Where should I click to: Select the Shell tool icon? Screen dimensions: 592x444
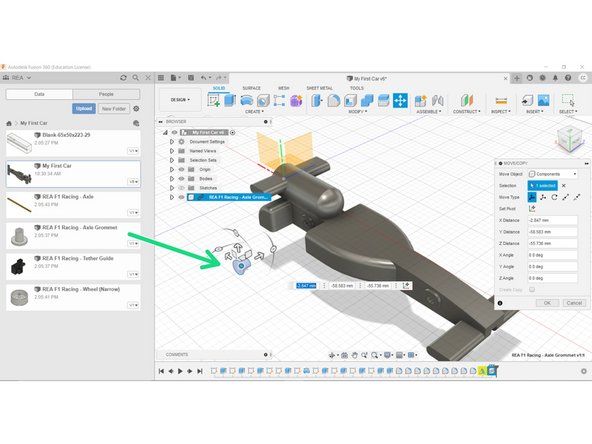point(351,100)
